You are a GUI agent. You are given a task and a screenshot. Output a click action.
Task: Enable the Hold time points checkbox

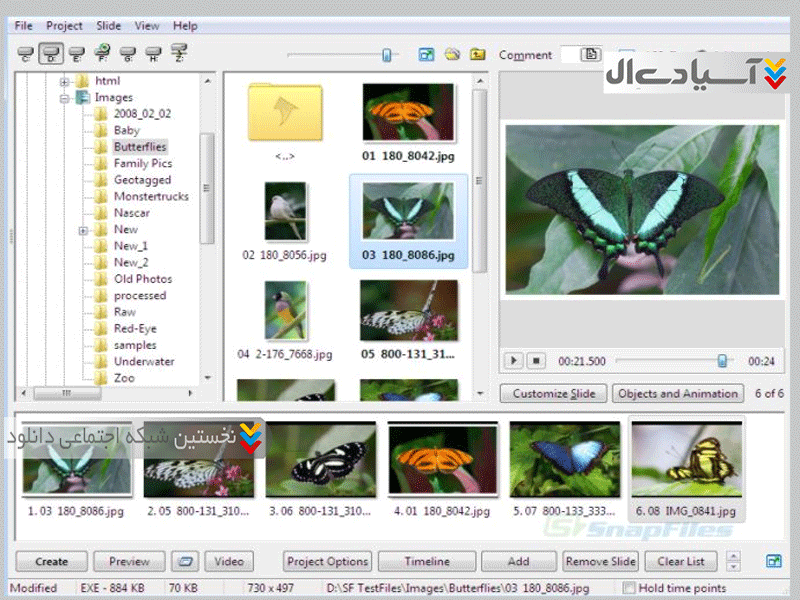(x=629, y=588)
